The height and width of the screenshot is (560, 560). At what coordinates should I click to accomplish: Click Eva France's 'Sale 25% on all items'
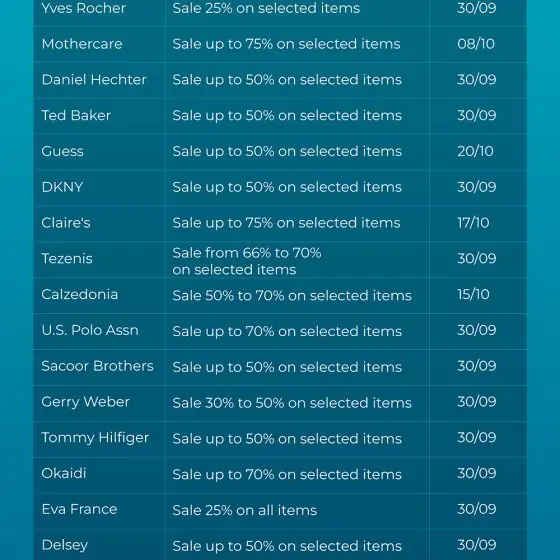(245, 510)
